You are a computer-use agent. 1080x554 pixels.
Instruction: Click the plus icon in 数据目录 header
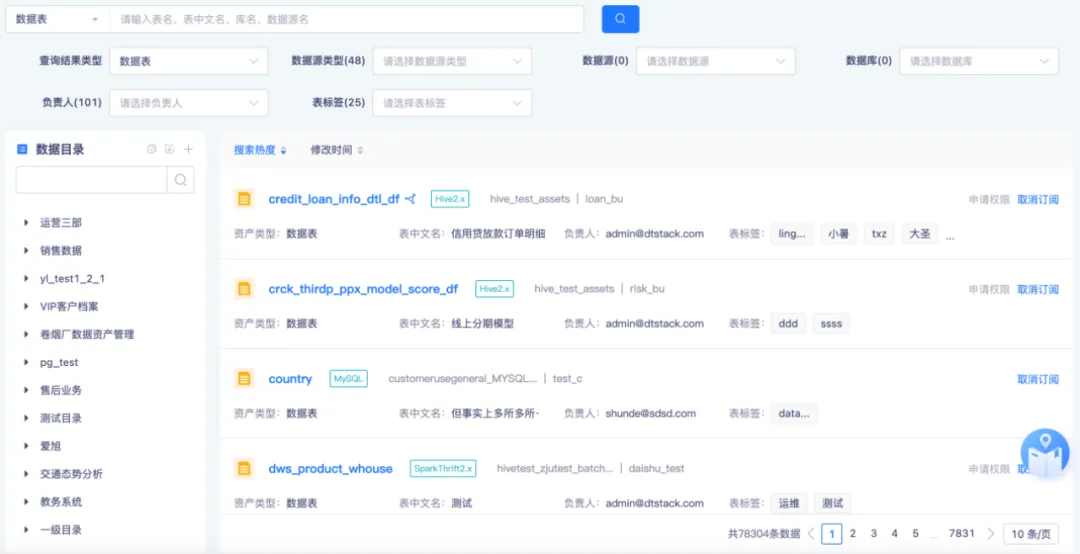point(188,149)
